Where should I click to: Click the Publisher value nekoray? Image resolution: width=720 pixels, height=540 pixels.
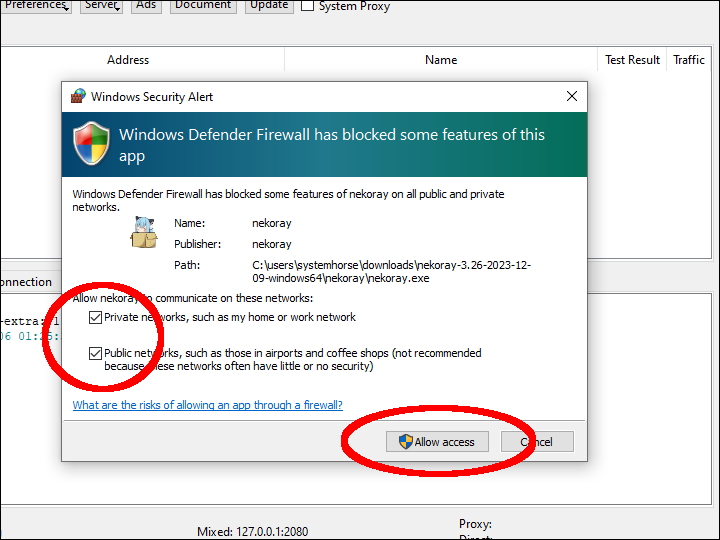click(x=272, y=244)
